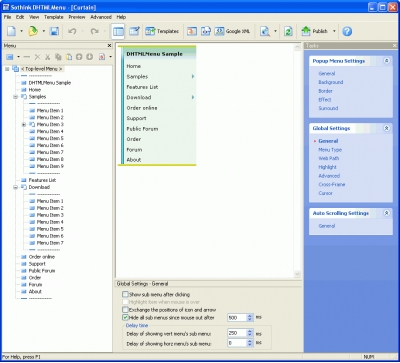400x363 pixels.
Task: Uncheck Hide all sub menus since mouse out
Action: pyautogui.click(x=125, y=317)
